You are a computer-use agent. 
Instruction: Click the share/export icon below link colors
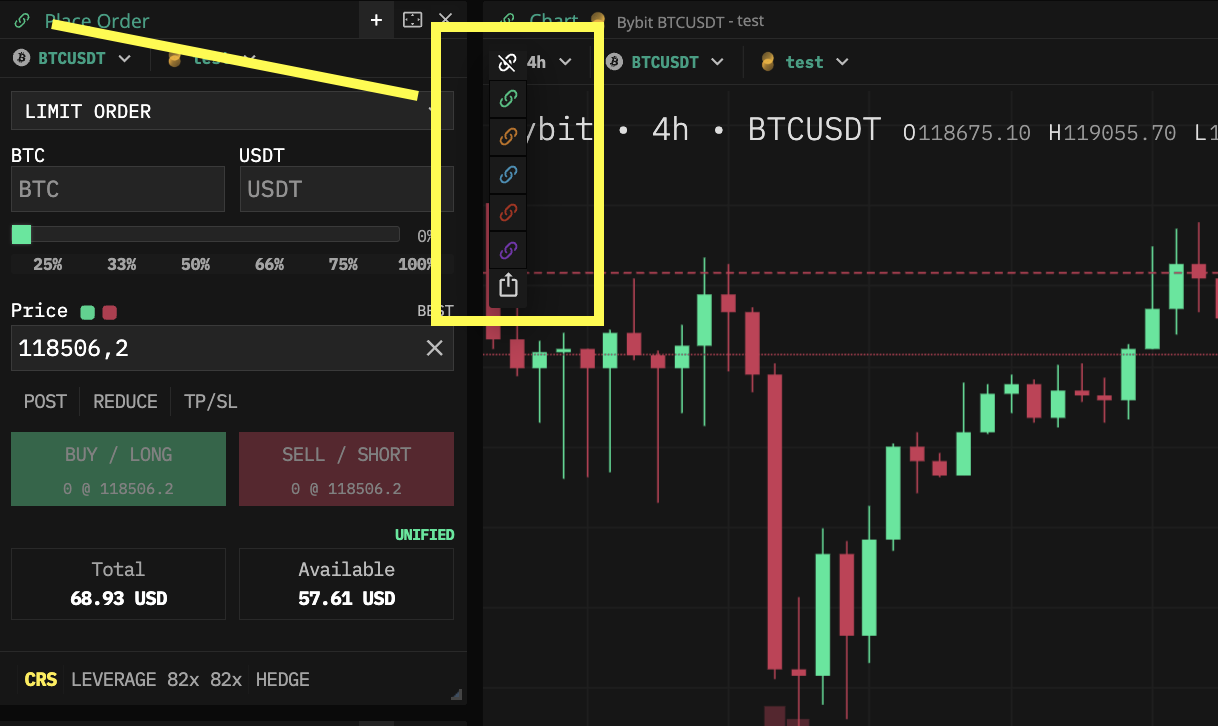(x=508, y=286)
